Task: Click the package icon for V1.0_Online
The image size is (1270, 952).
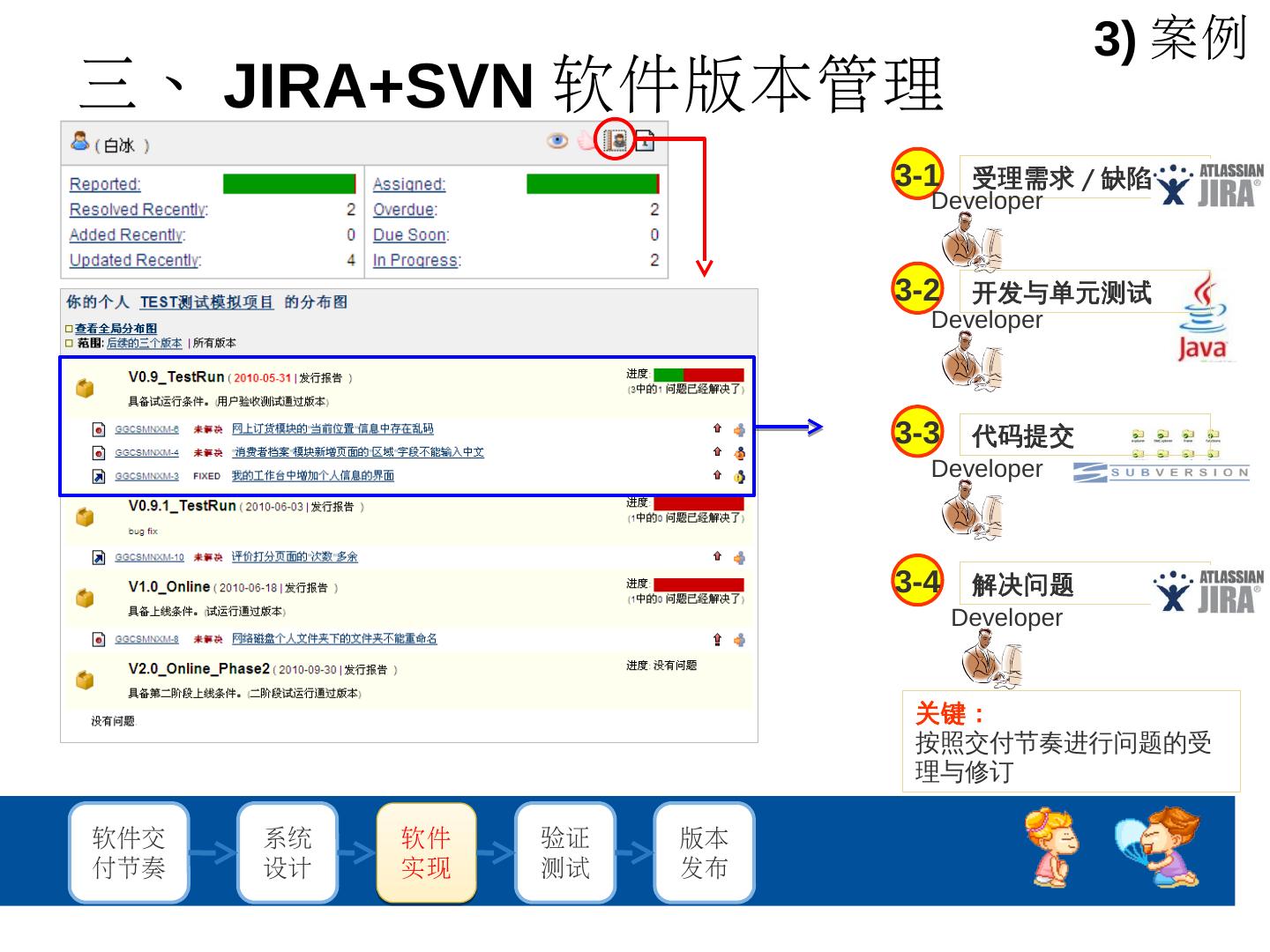Action: coord(85,598)
